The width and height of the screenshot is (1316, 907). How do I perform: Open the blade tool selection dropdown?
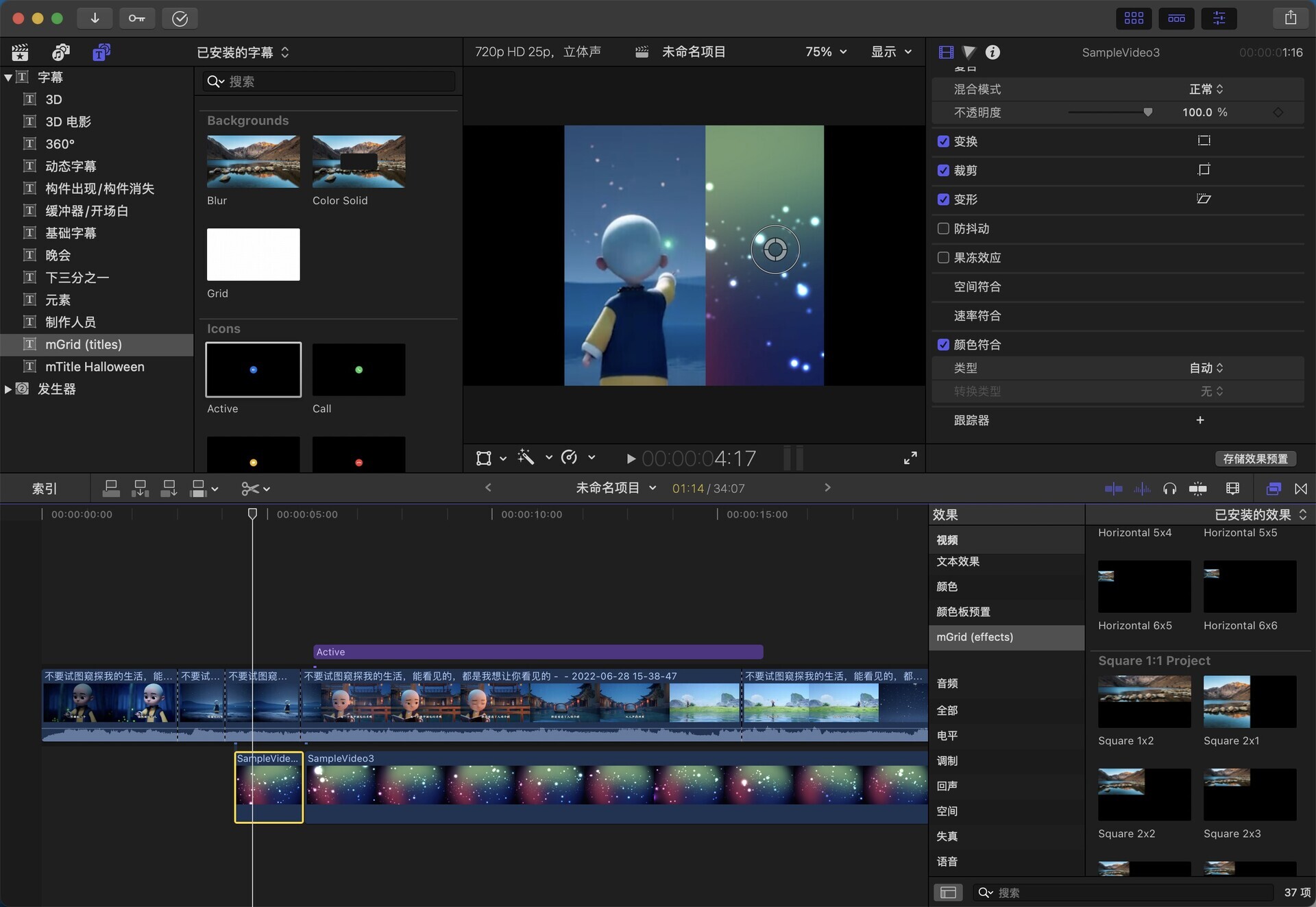tap(256, 488)
